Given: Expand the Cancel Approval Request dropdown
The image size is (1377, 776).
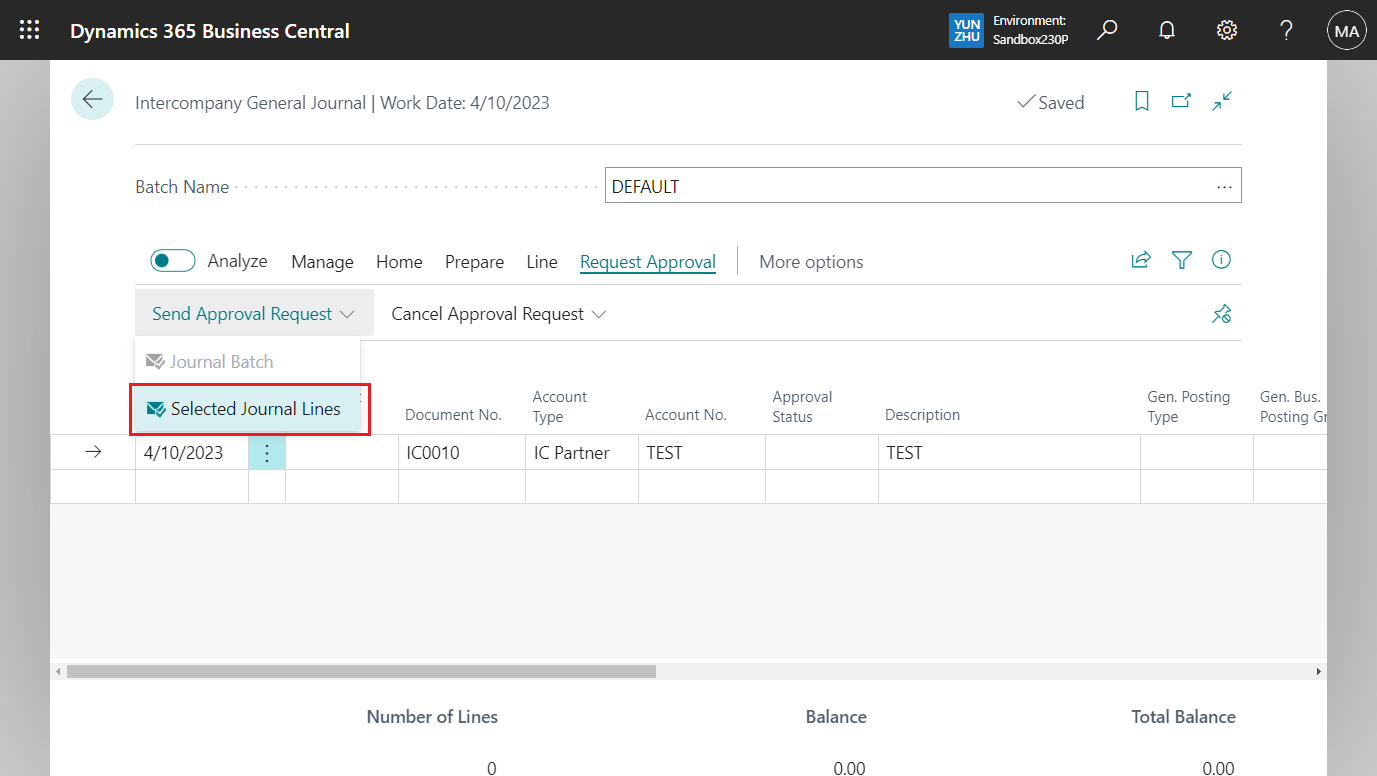Looking at the screenshot, I should pyautogui.click(x=598, y=313).
